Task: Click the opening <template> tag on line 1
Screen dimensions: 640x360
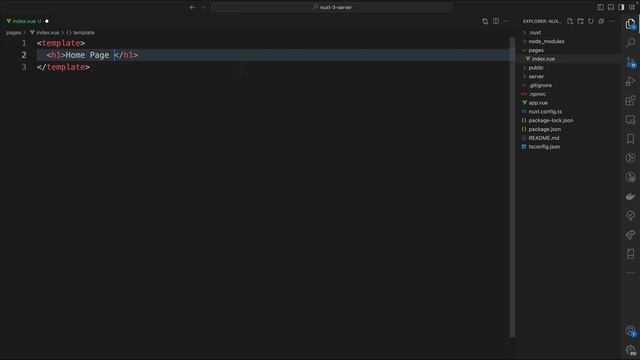Action: (x=61, y=43)
